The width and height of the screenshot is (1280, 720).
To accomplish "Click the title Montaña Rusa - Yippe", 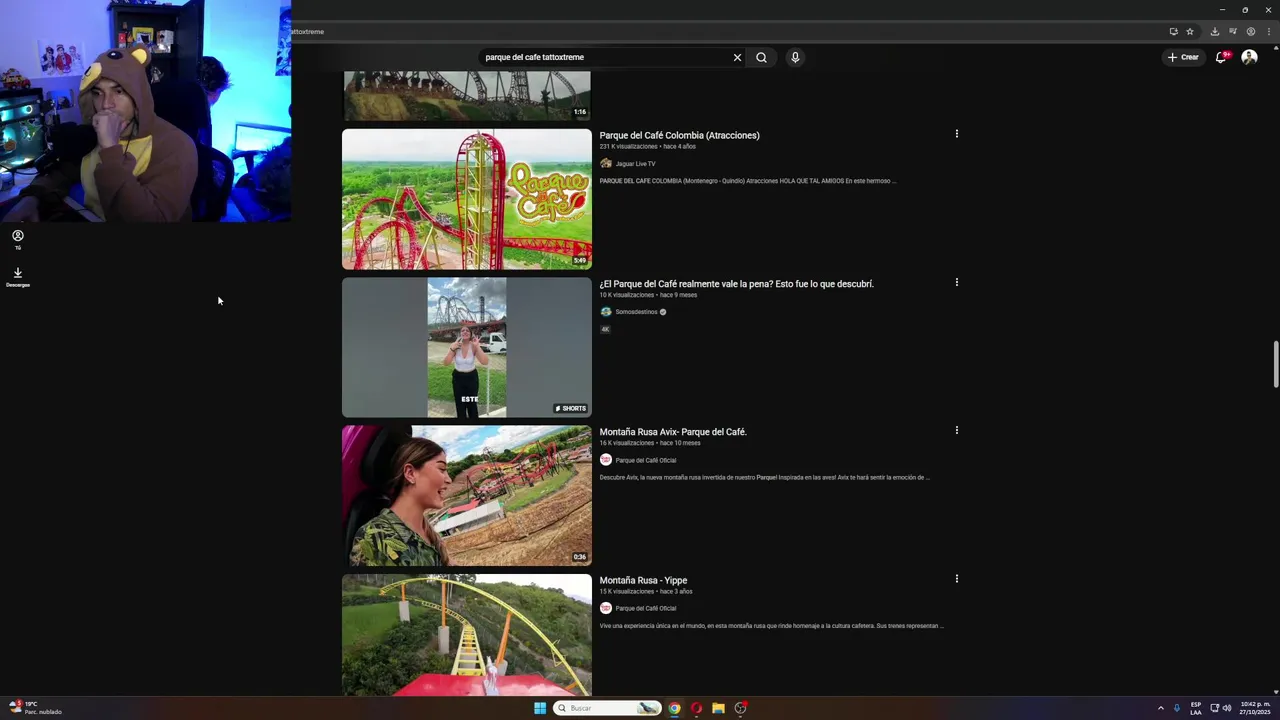I will click(643, 580).
